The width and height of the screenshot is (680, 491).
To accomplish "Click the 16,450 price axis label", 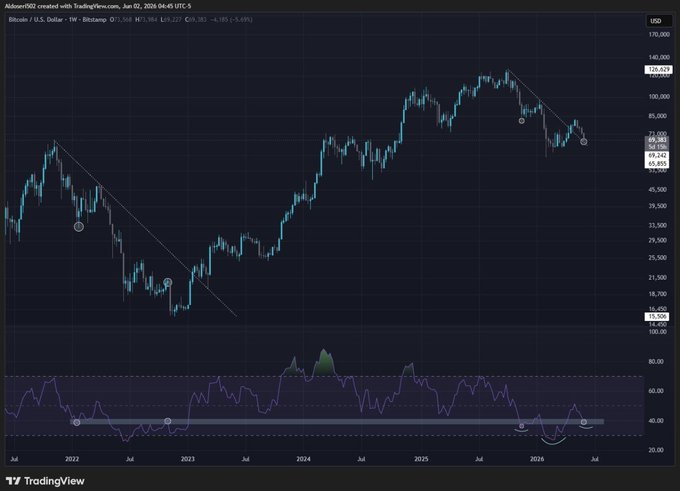I will [658, 309].
